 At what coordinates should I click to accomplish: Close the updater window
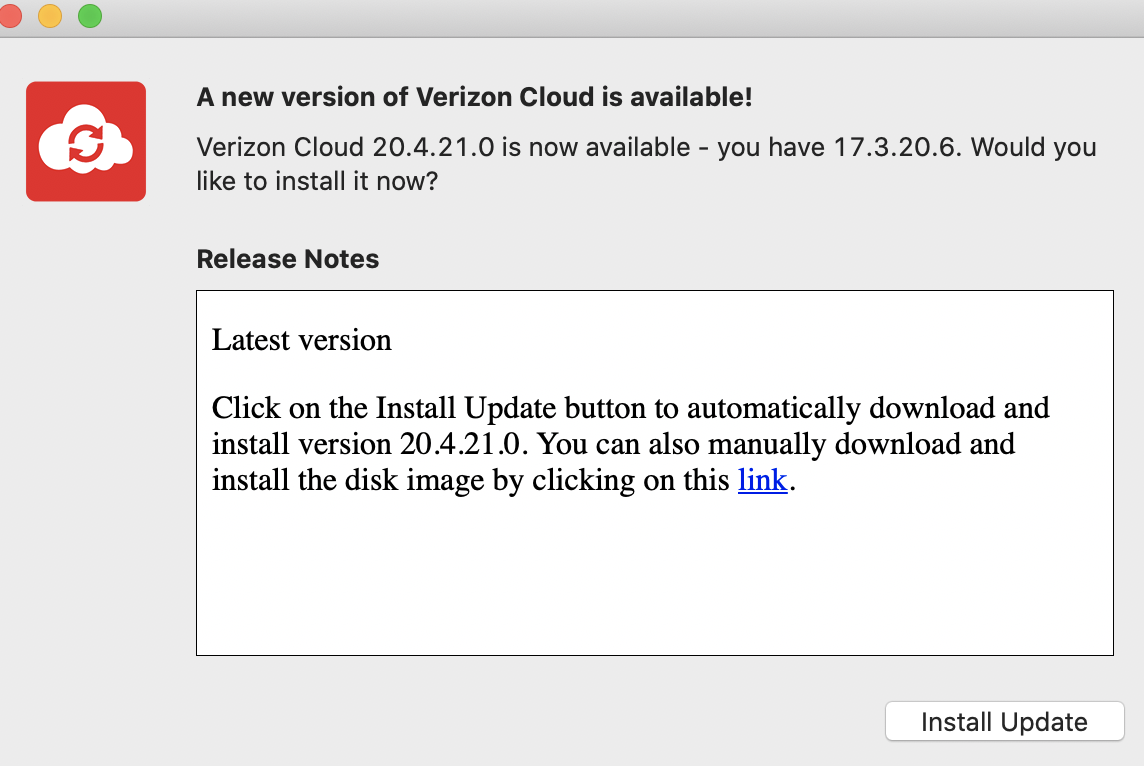tap(13, 16)
